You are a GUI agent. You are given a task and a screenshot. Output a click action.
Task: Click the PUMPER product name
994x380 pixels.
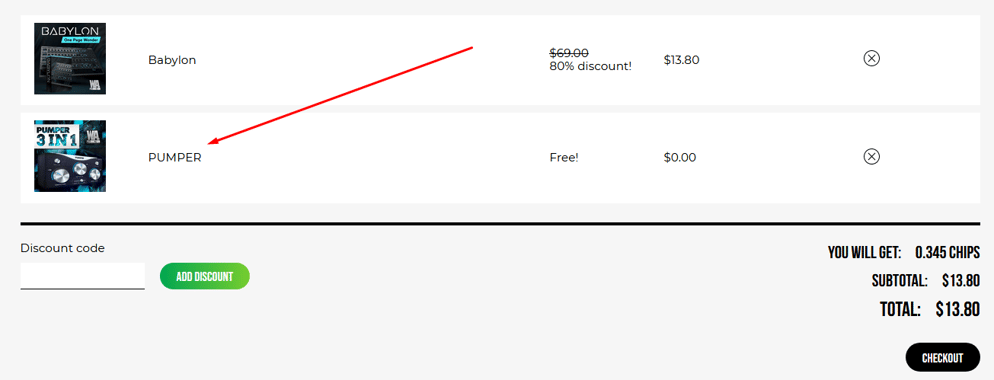pos(174,157)
